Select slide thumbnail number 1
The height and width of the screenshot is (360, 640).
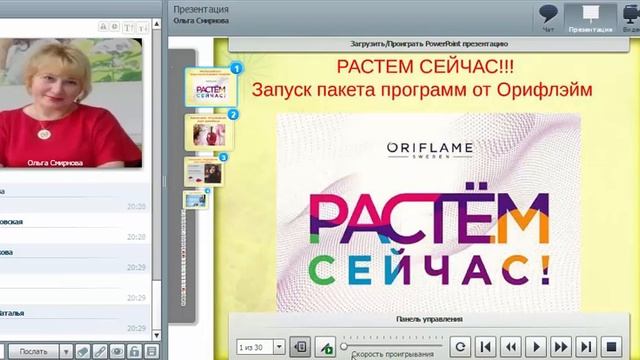click(211, 87)
